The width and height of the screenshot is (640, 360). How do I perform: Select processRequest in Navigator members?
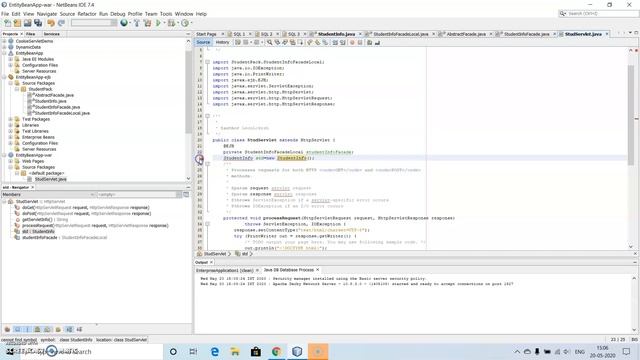[95, 226]
